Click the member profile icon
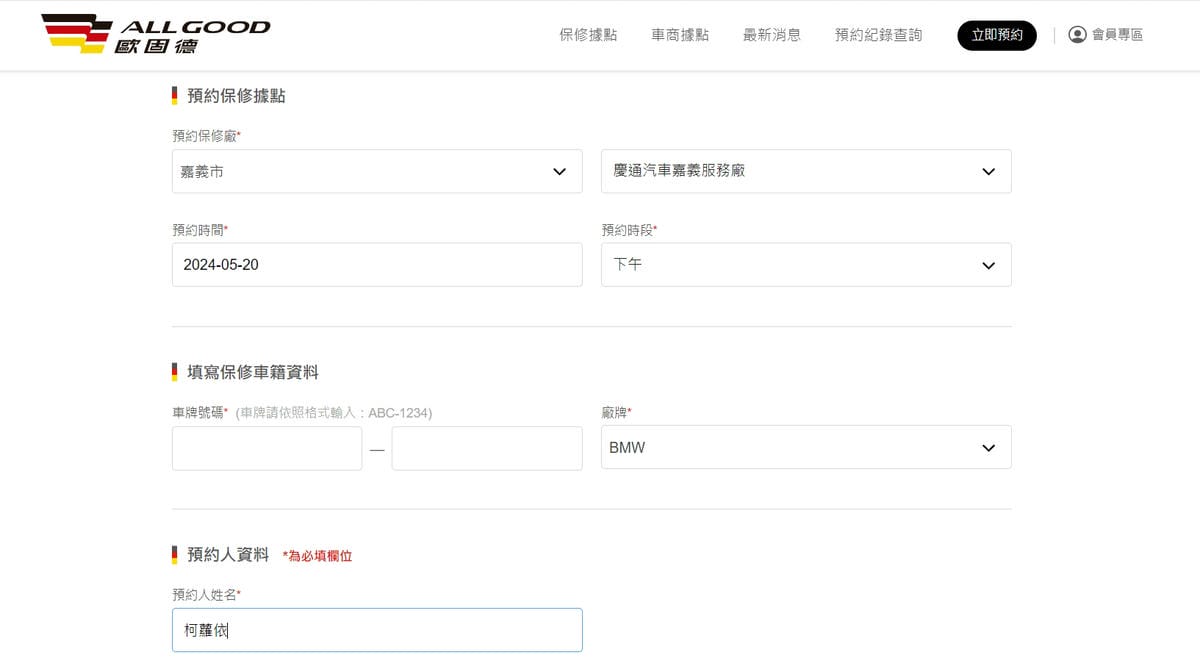 [1077, 35]
